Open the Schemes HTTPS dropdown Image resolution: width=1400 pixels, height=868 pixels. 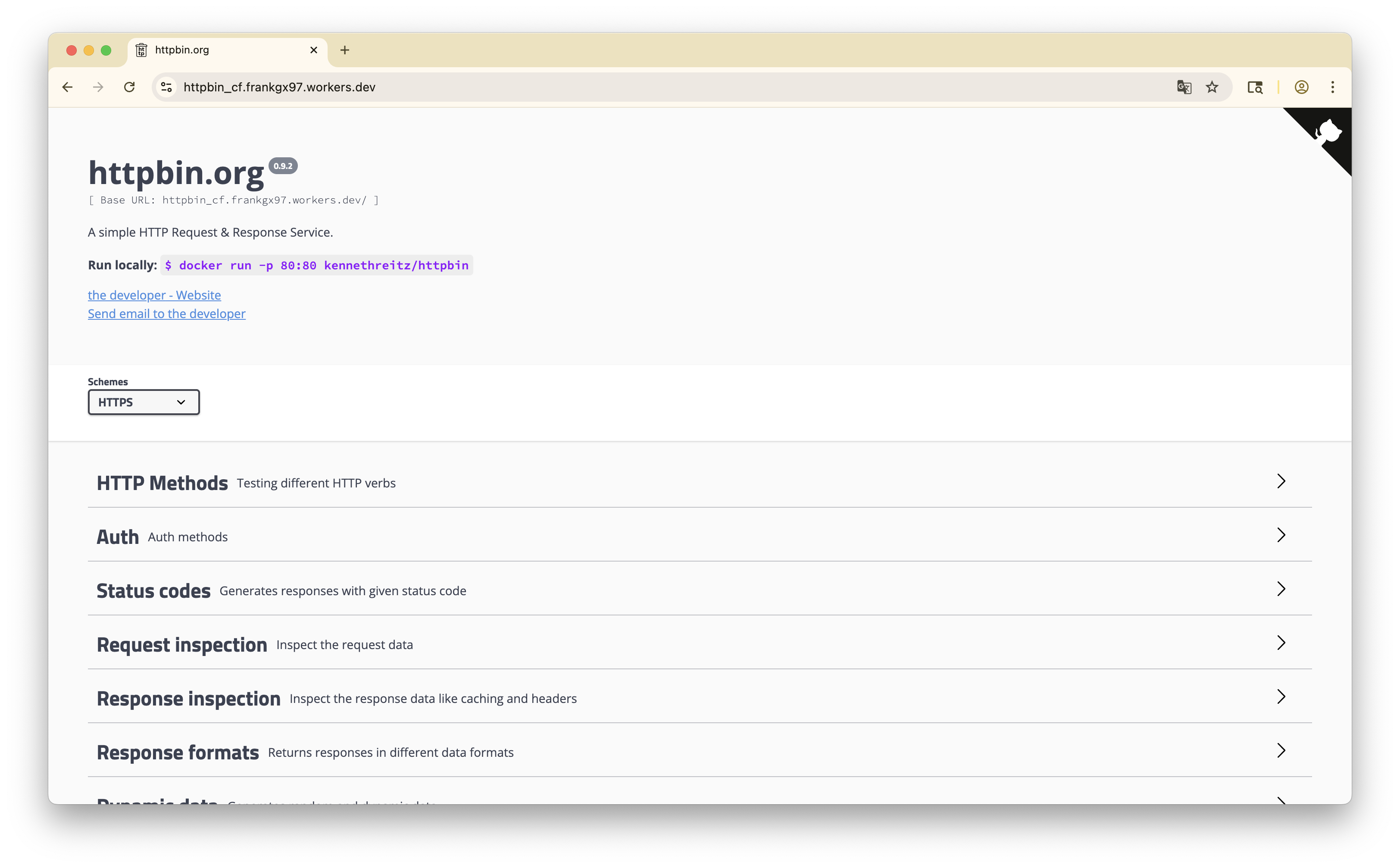point(143,402)
